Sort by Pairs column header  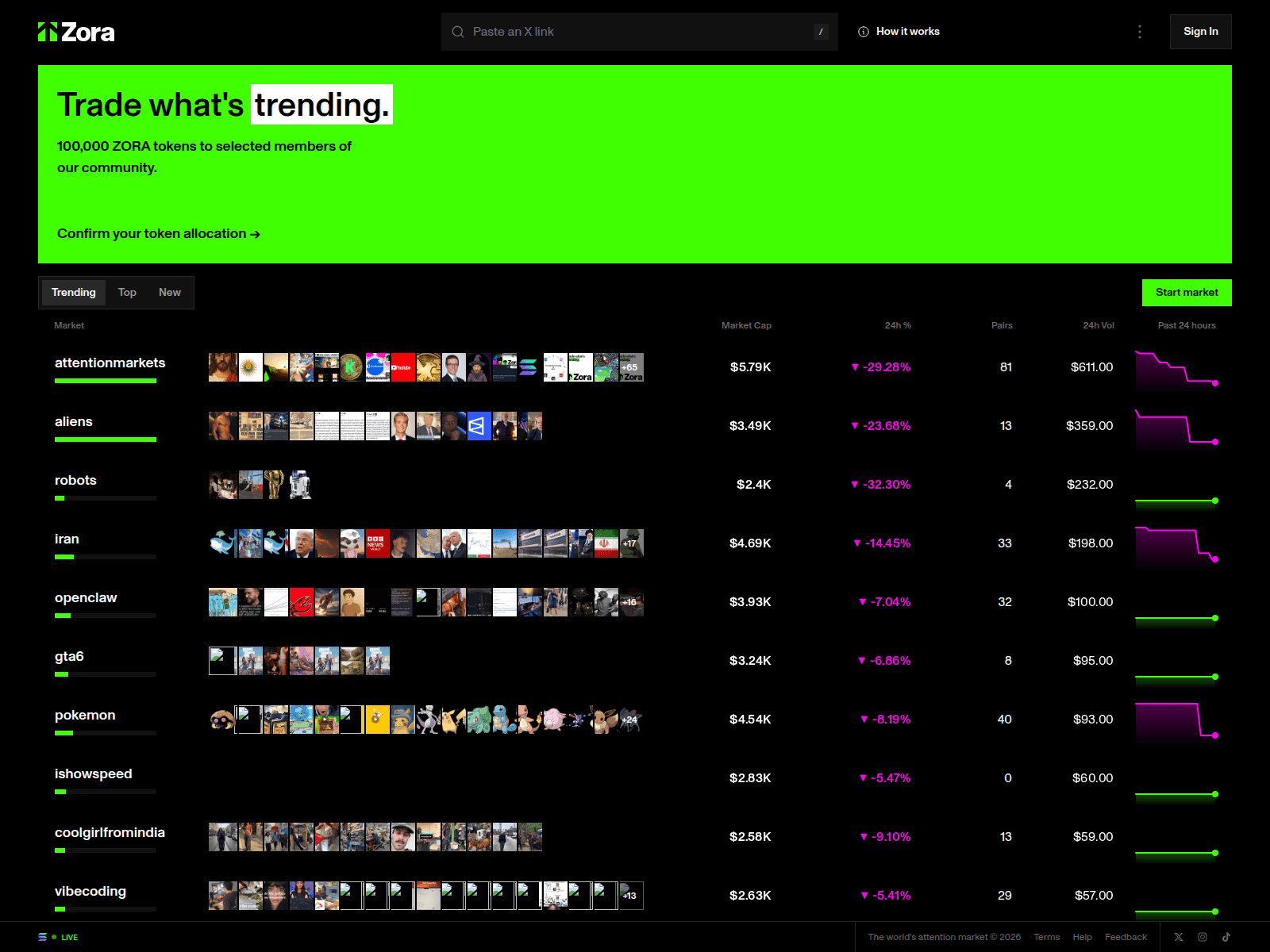(1002, 325)
